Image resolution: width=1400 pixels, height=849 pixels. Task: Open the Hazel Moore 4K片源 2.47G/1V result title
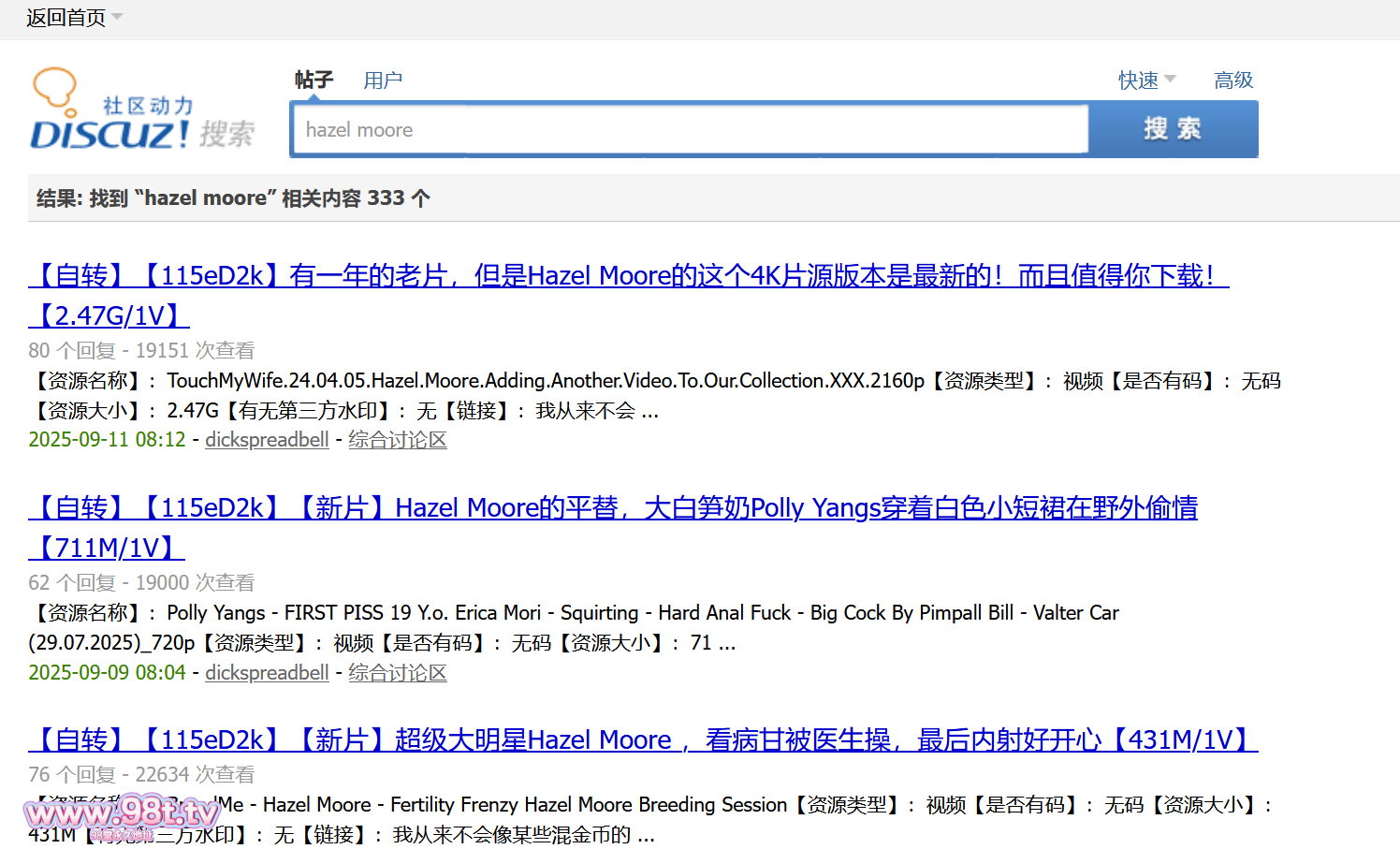click(x=629, y=295)
